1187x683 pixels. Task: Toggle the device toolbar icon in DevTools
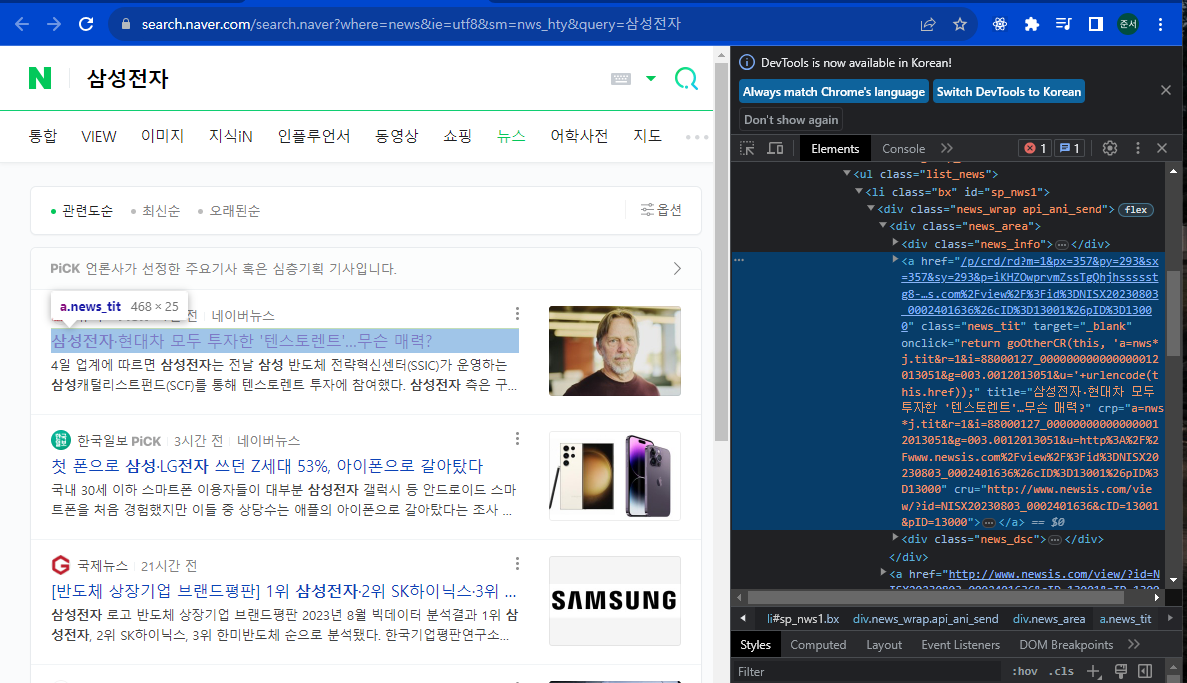pos(775,148)
